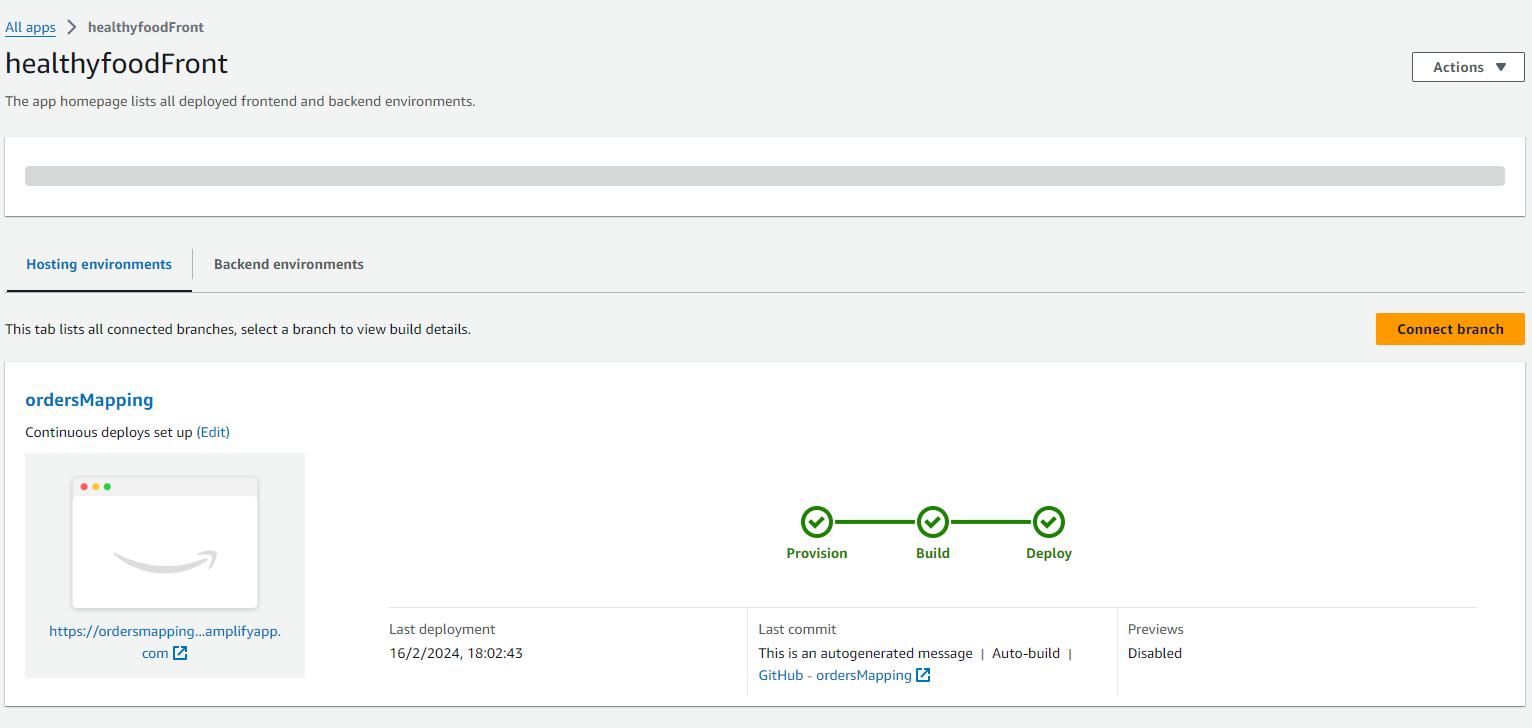Screen dimensions: 1532x728
Task: Open the GitHub - ordersMapping link
Action: click(x=835, y=675)
